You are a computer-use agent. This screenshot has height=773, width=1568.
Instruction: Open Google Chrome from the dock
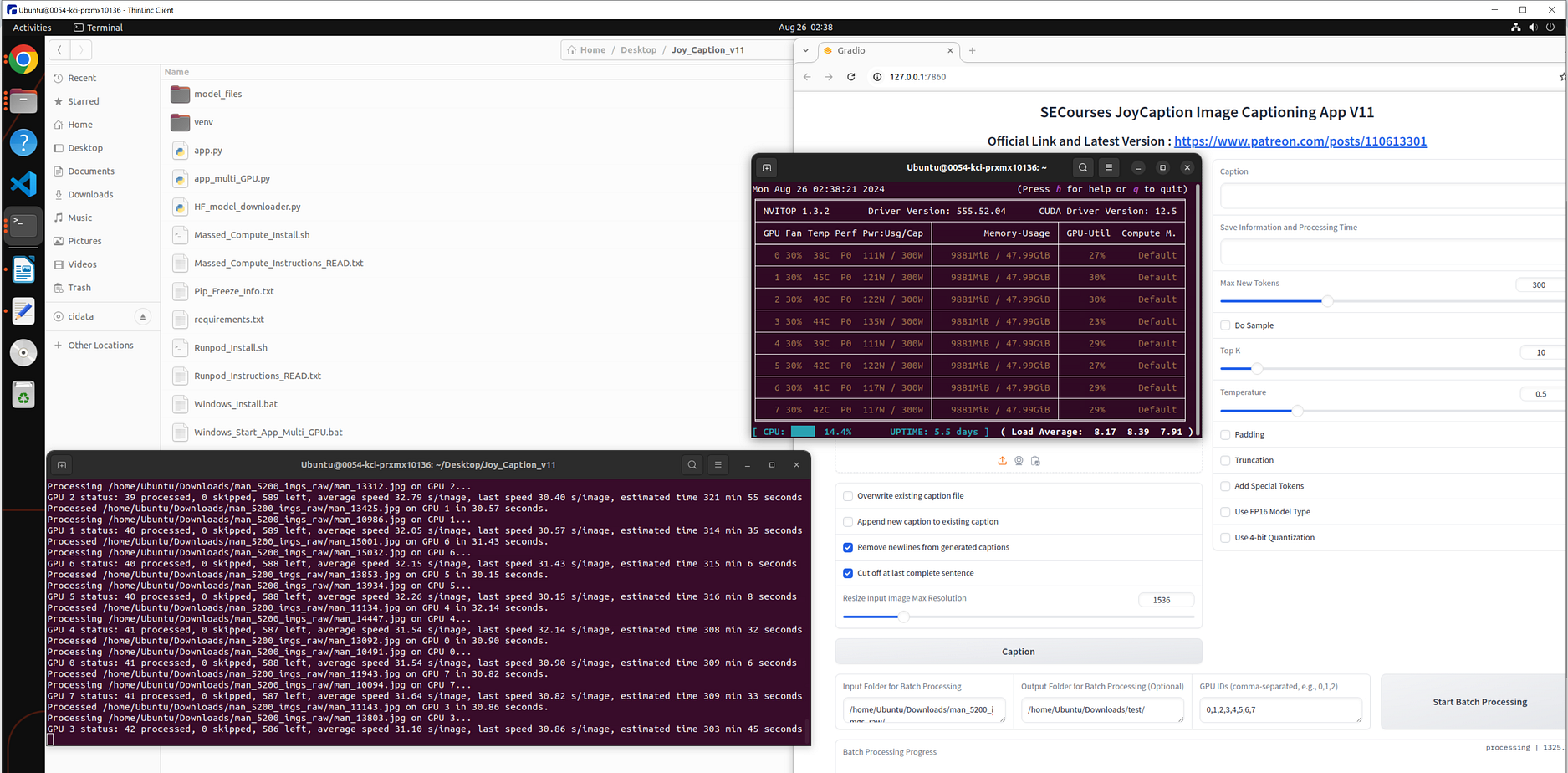pyautogui.click(x=23, y=60)
